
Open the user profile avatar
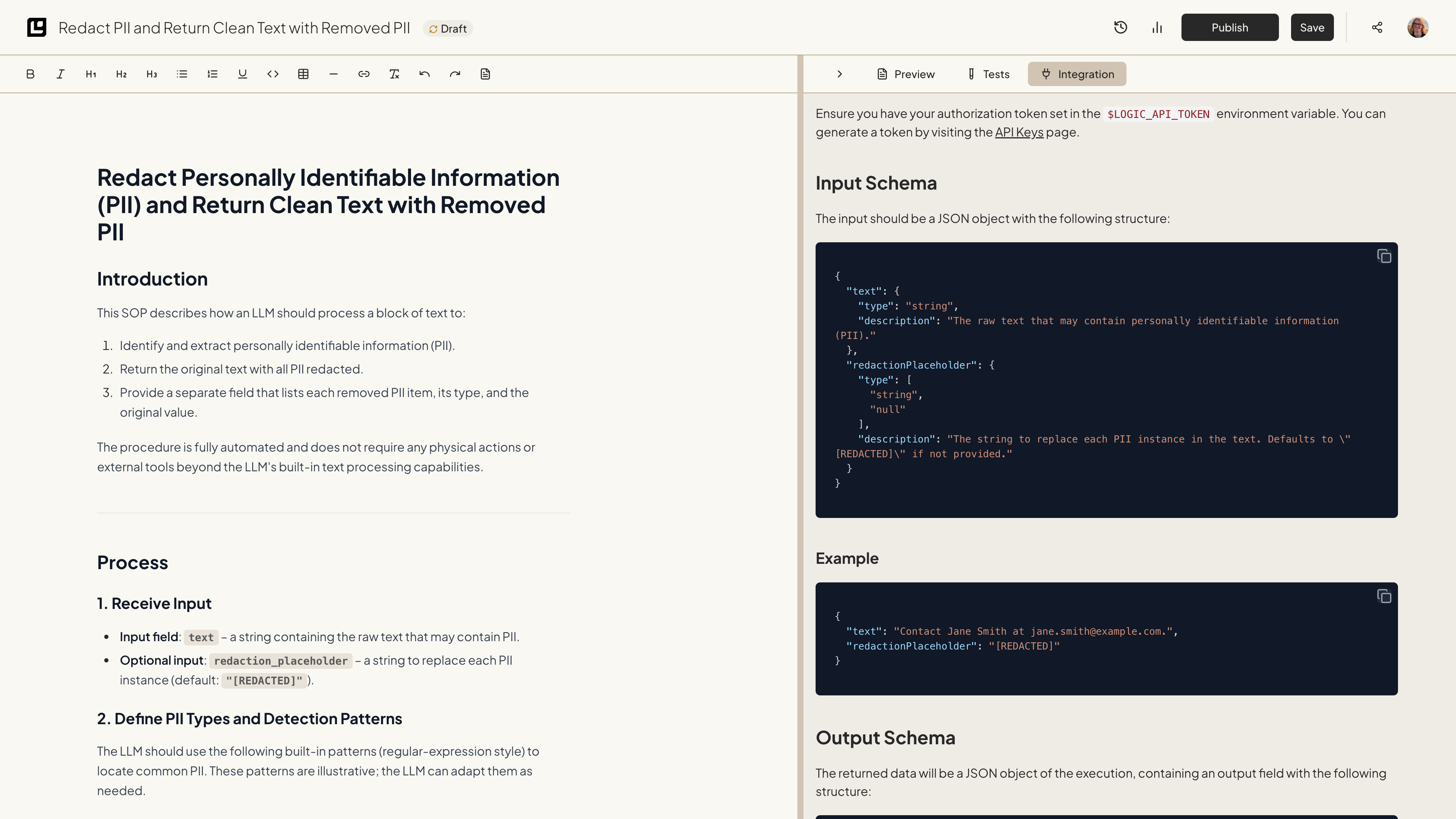coord(1418,28)
